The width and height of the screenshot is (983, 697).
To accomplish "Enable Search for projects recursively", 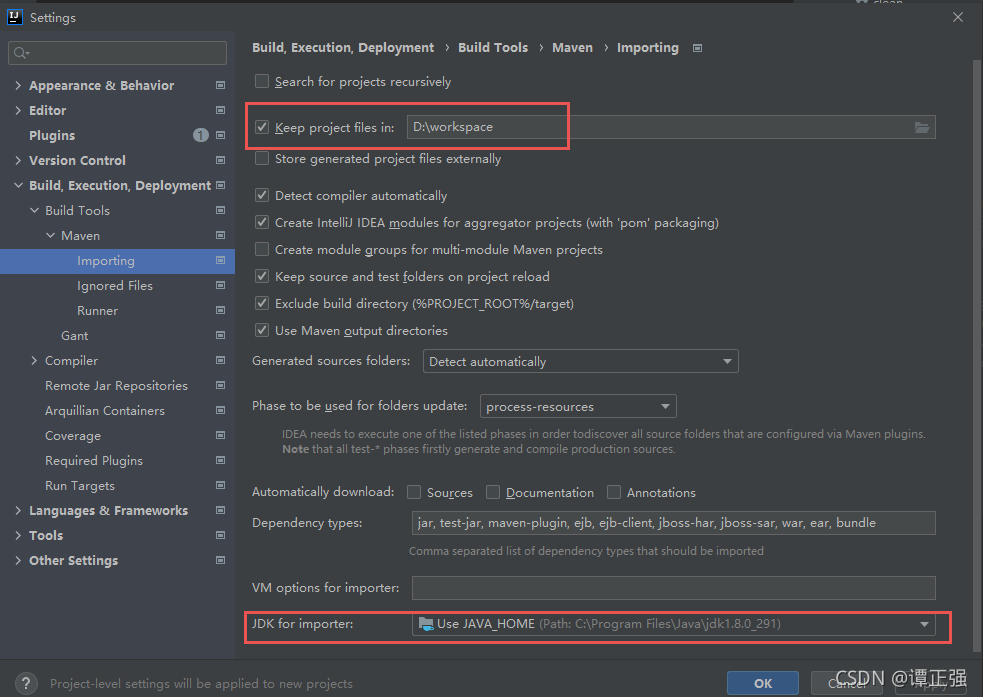I will point(262,81).
